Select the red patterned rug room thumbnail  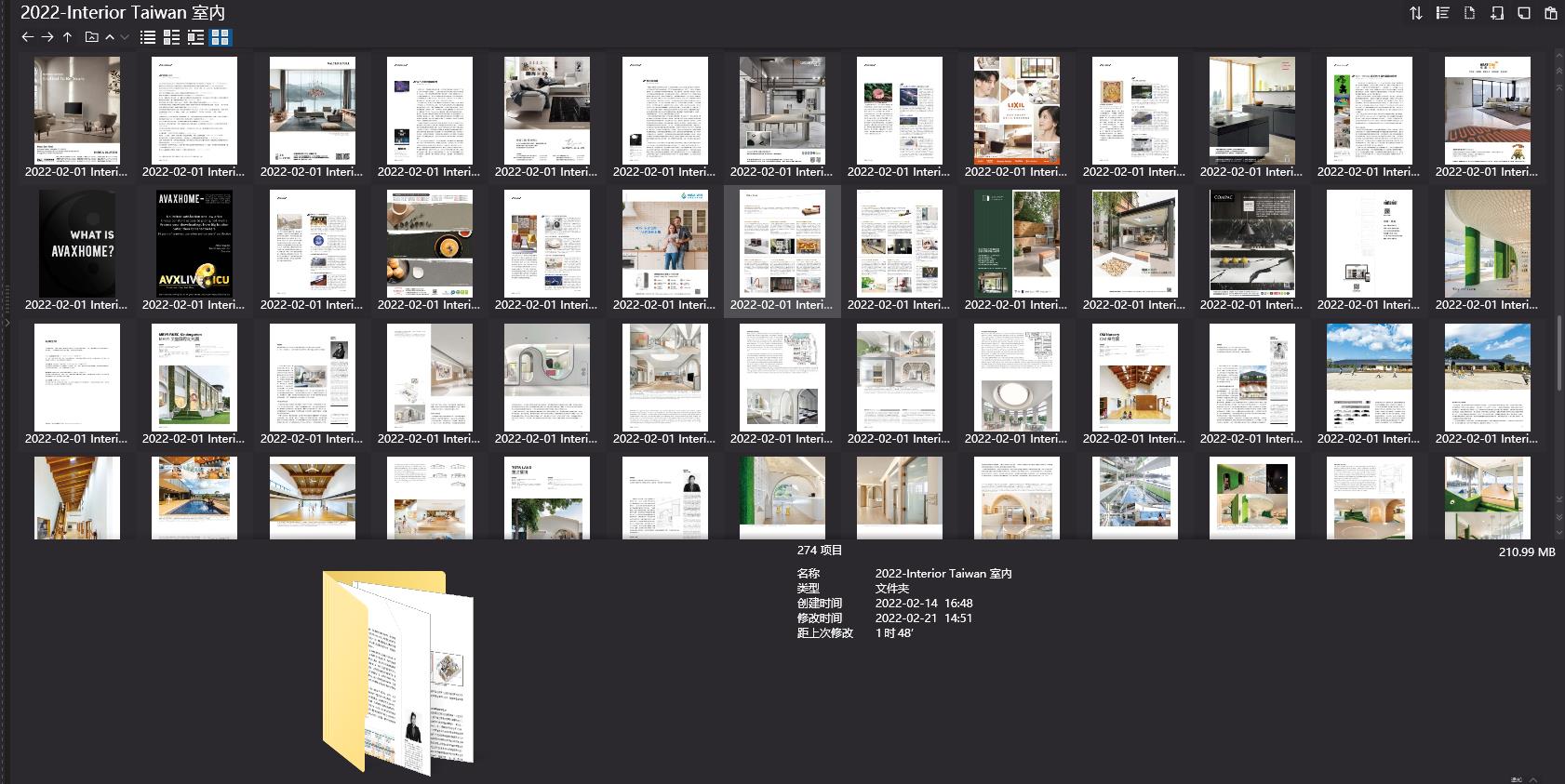[x=1488, y=111]
